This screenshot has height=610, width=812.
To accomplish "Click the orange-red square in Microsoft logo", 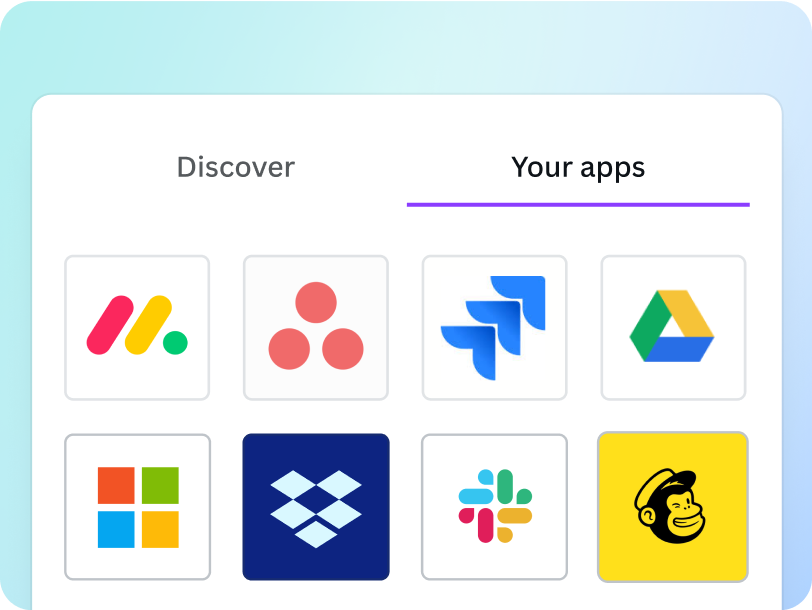I will coord(116,485).
